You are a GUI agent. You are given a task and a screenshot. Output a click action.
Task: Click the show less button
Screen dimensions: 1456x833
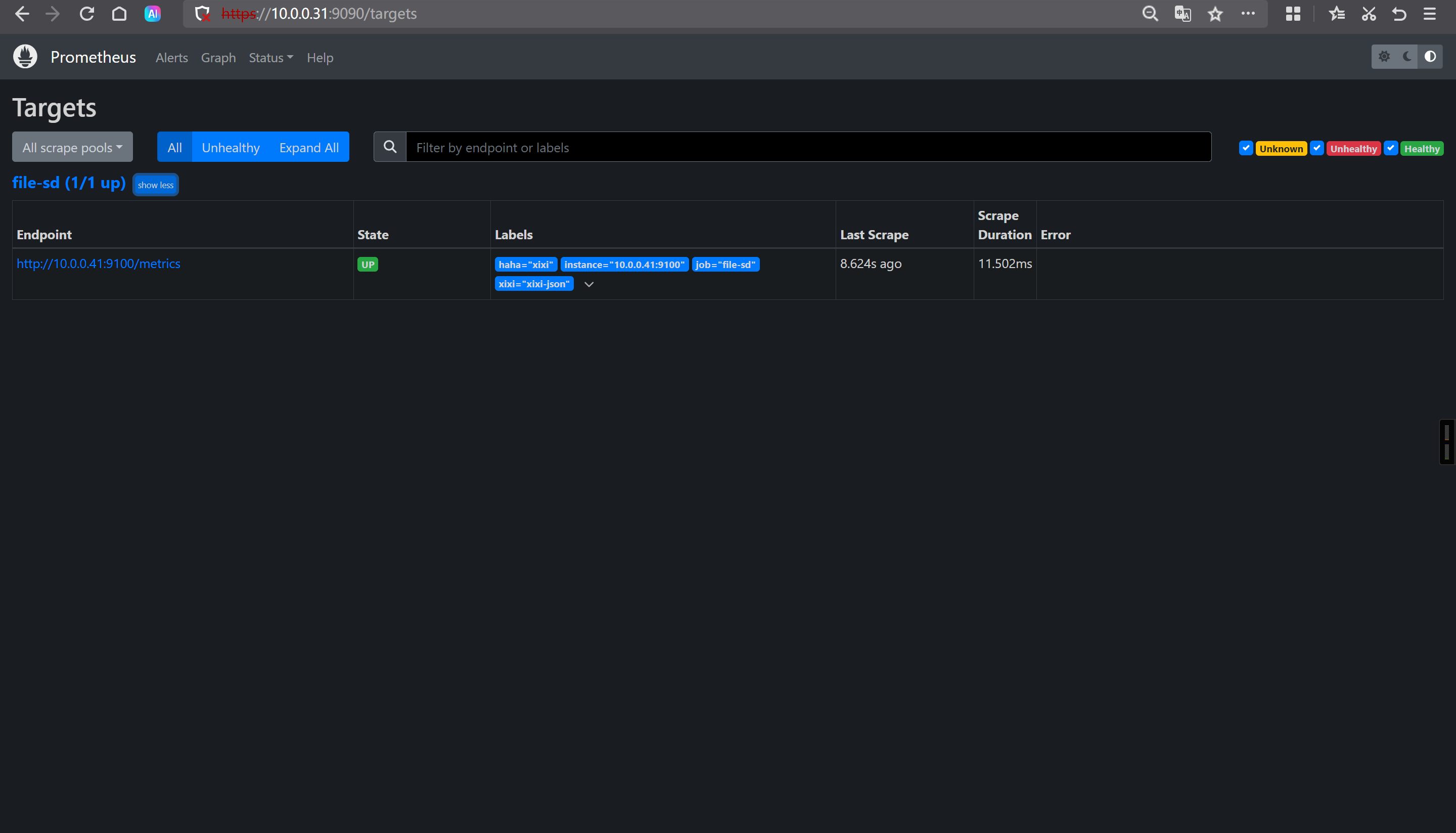[x=156, y=185]
